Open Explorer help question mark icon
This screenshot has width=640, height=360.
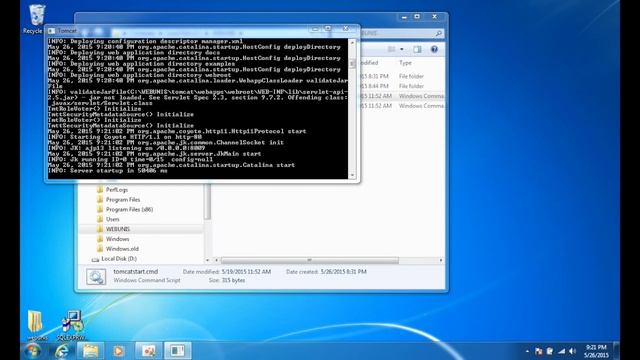pos(434,49)
